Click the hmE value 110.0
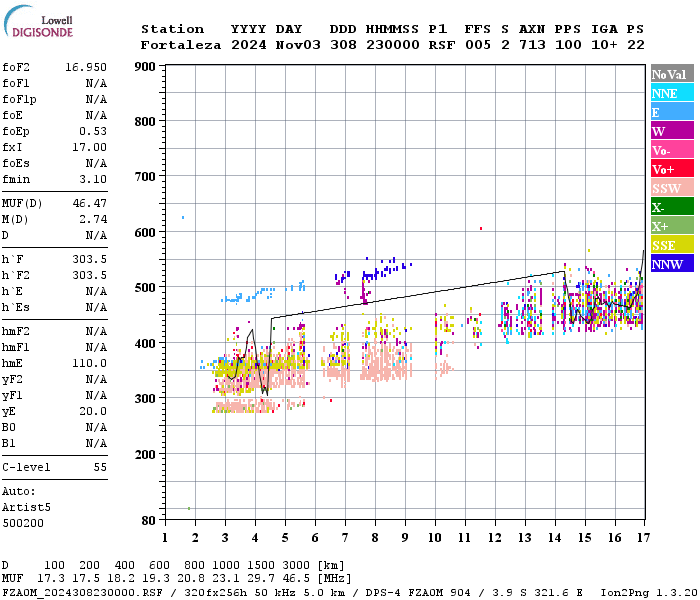The image size is (700, 600). pos(89,363)
